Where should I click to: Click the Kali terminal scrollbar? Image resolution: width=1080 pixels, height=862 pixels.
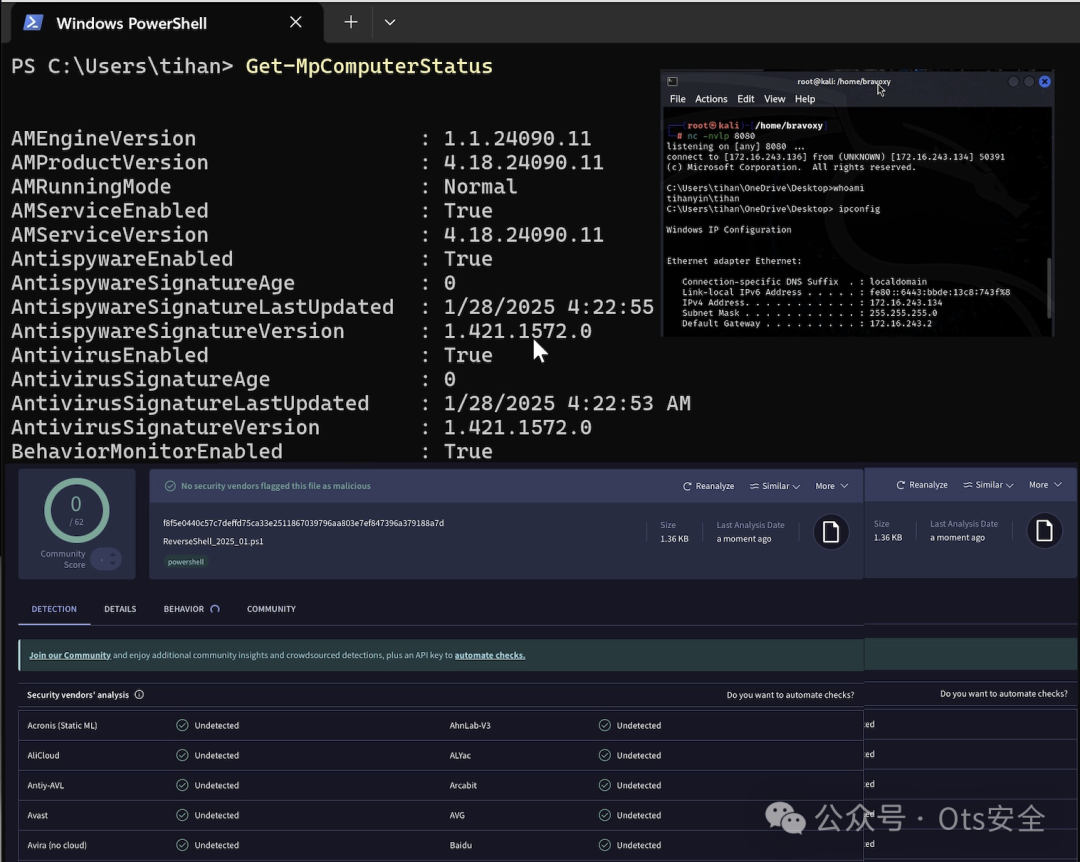[x=1049, y=287]
